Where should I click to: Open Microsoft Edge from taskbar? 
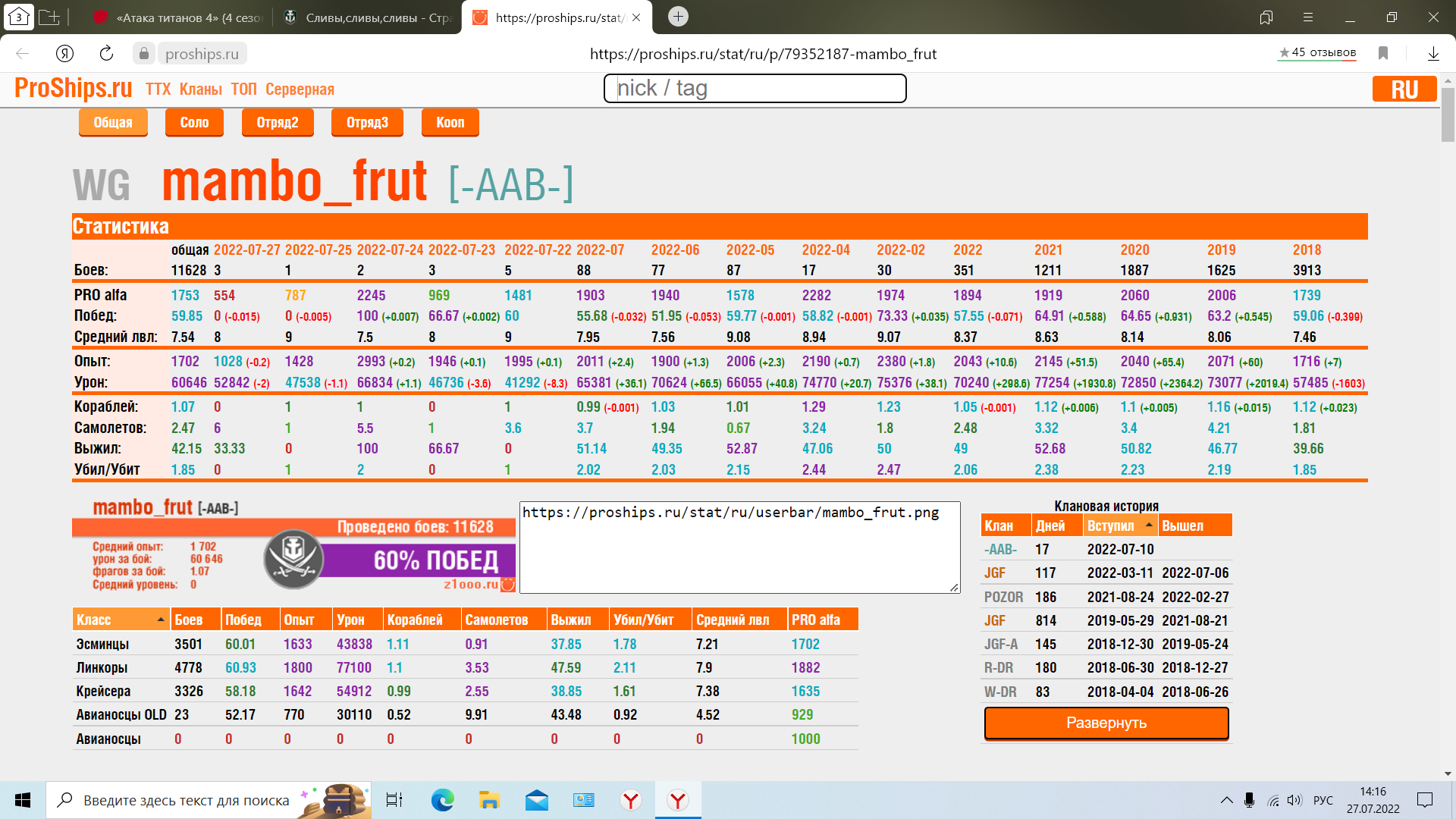tap(442, 800)
